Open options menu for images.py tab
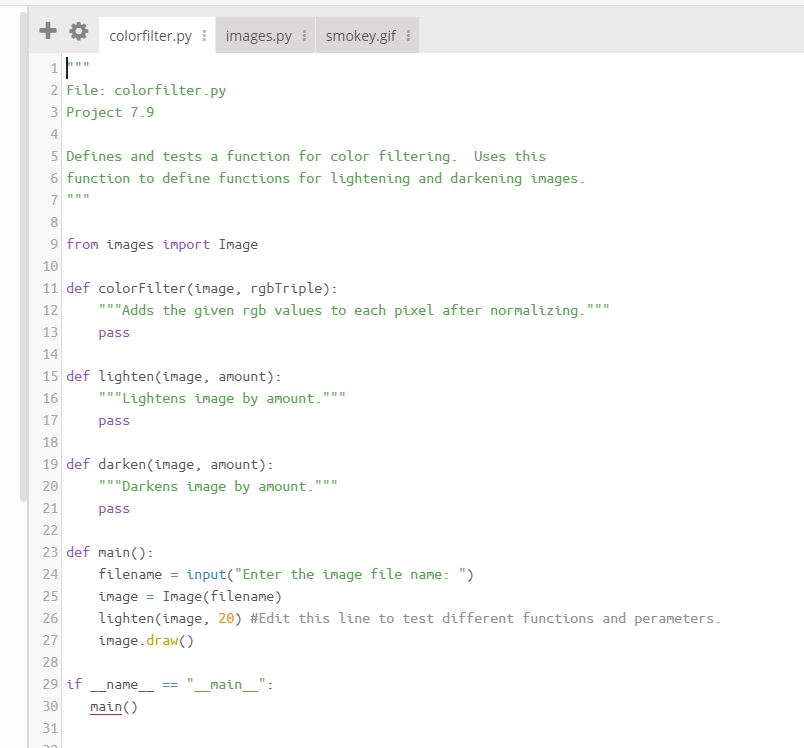The width and height of the screenshot is (804, 748). point(304,35)
